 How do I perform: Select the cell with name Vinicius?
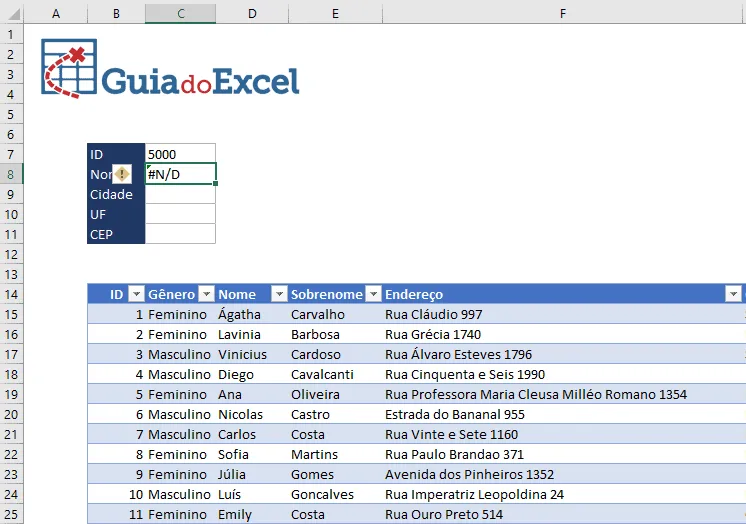pyautogui.click(x=252, y=354)
